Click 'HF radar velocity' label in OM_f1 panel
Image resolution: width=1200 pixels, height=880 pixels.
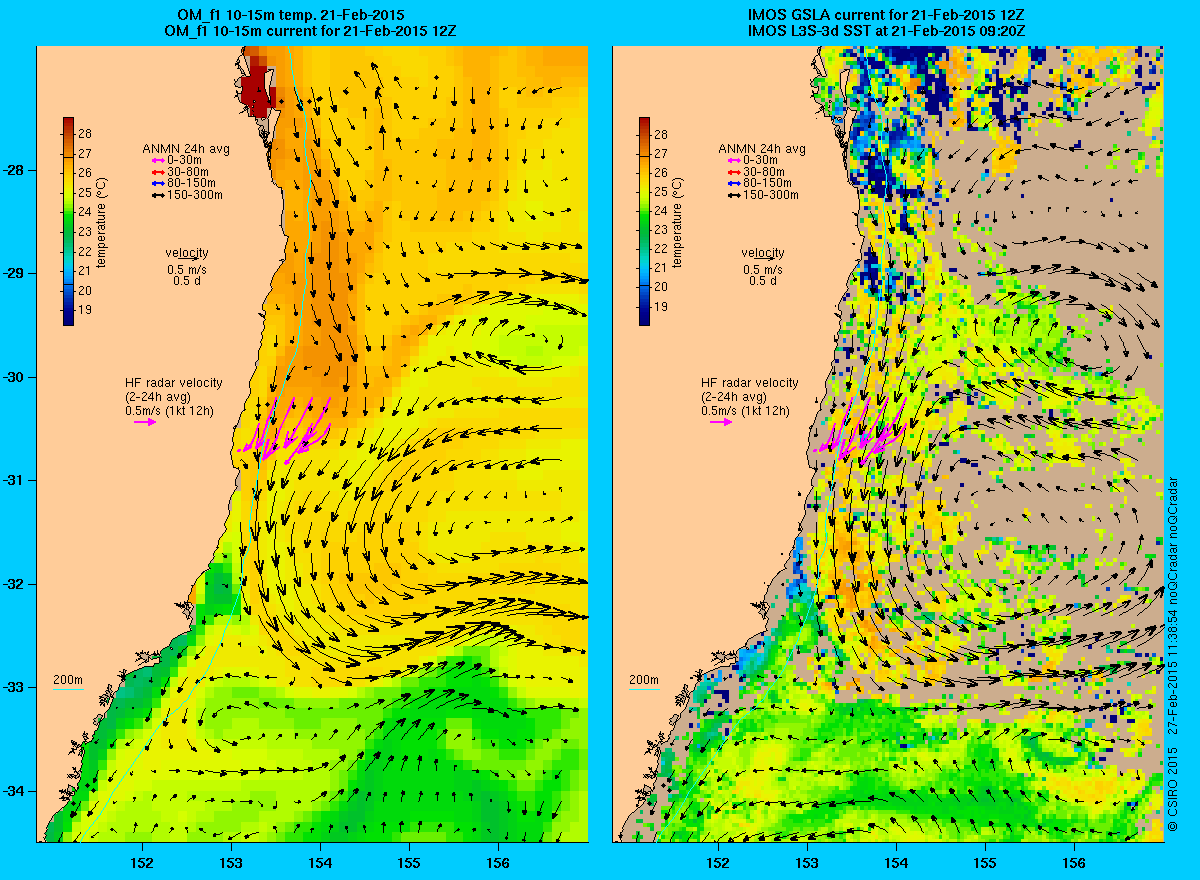[x=173, y=383]
